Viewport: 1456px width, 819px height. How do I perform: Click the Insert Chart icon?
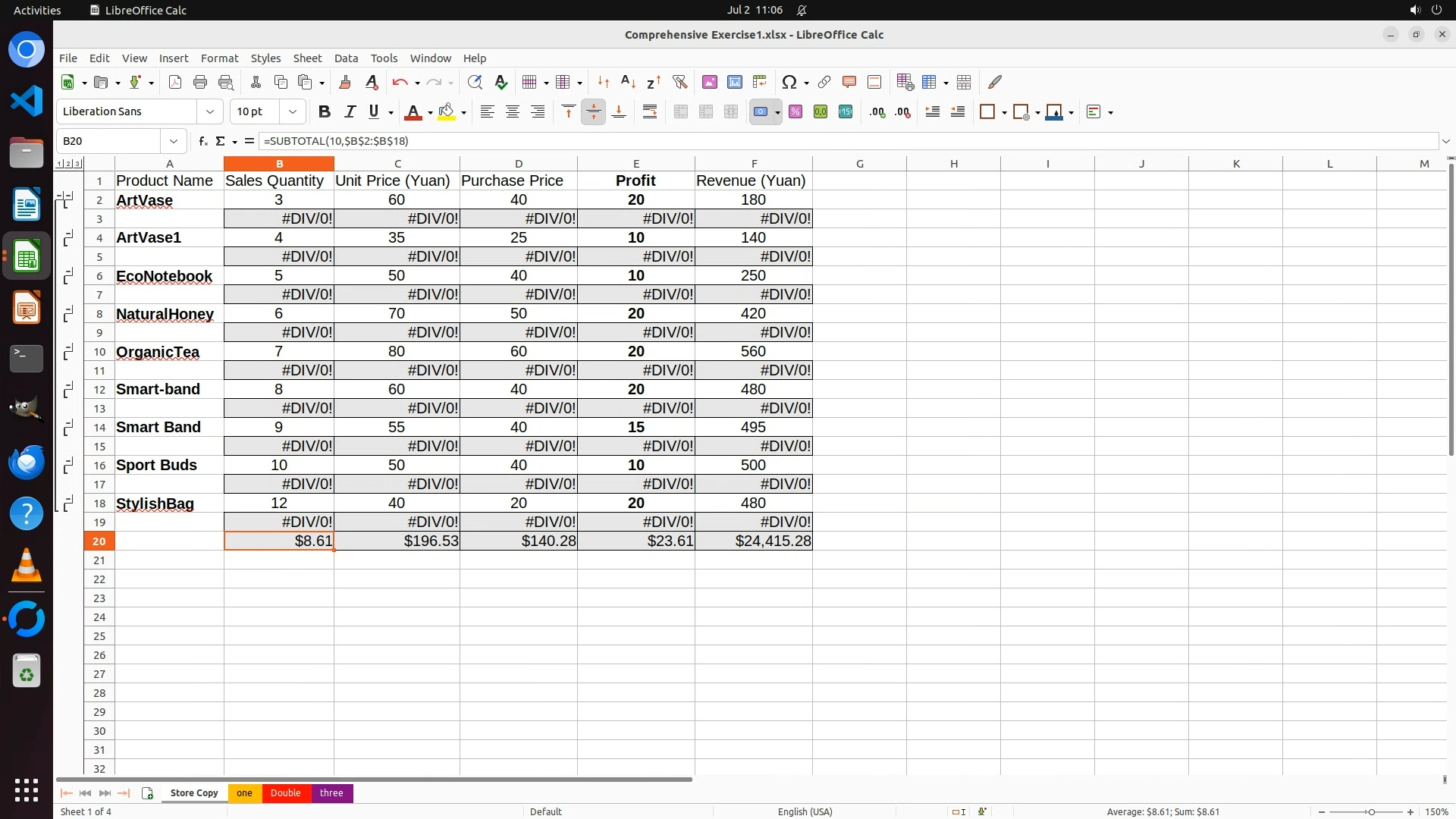pos(734,82)
